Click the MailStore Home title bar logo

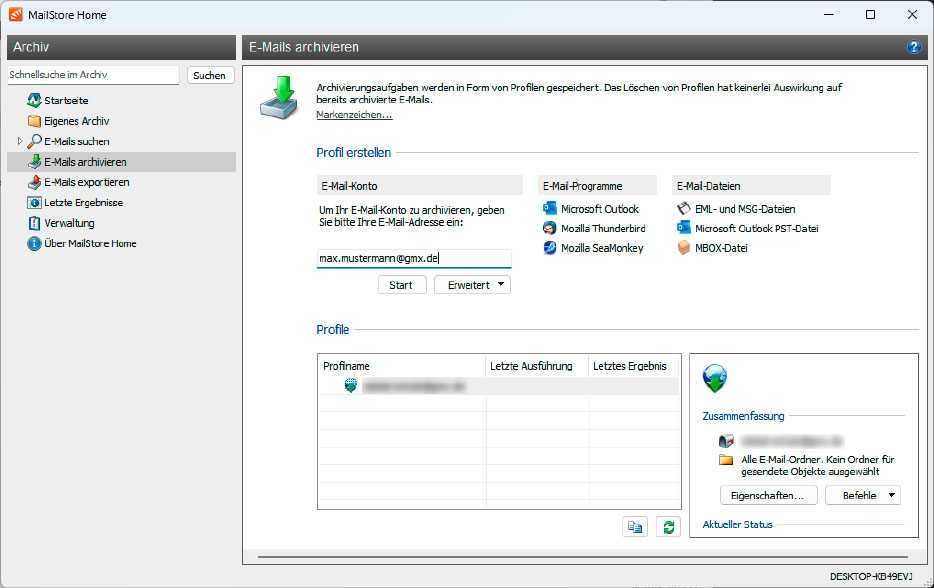pyautogui.click(x=15, y=14)
